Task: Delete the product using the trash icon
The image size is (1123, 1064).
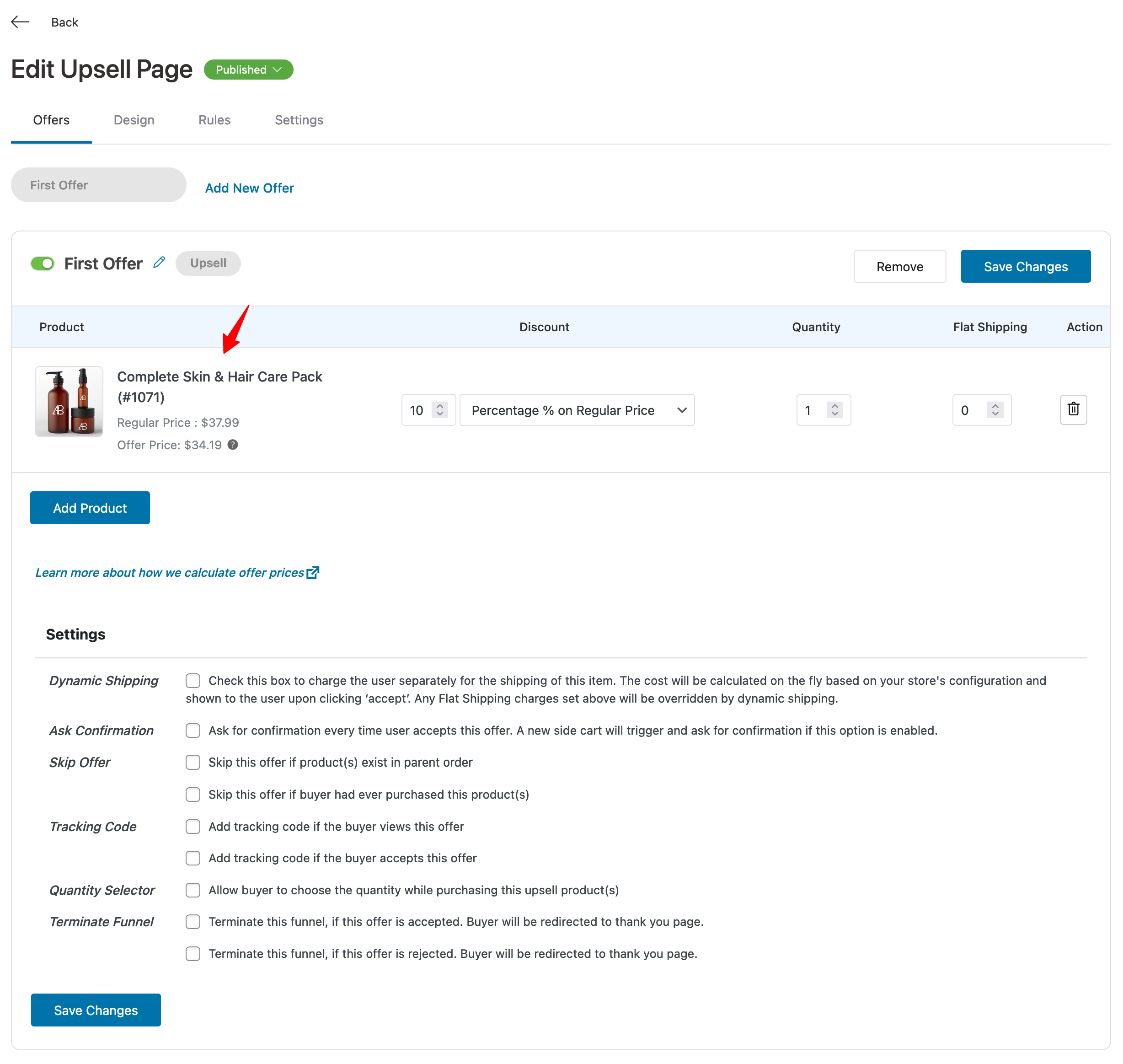Action: 1073,409
